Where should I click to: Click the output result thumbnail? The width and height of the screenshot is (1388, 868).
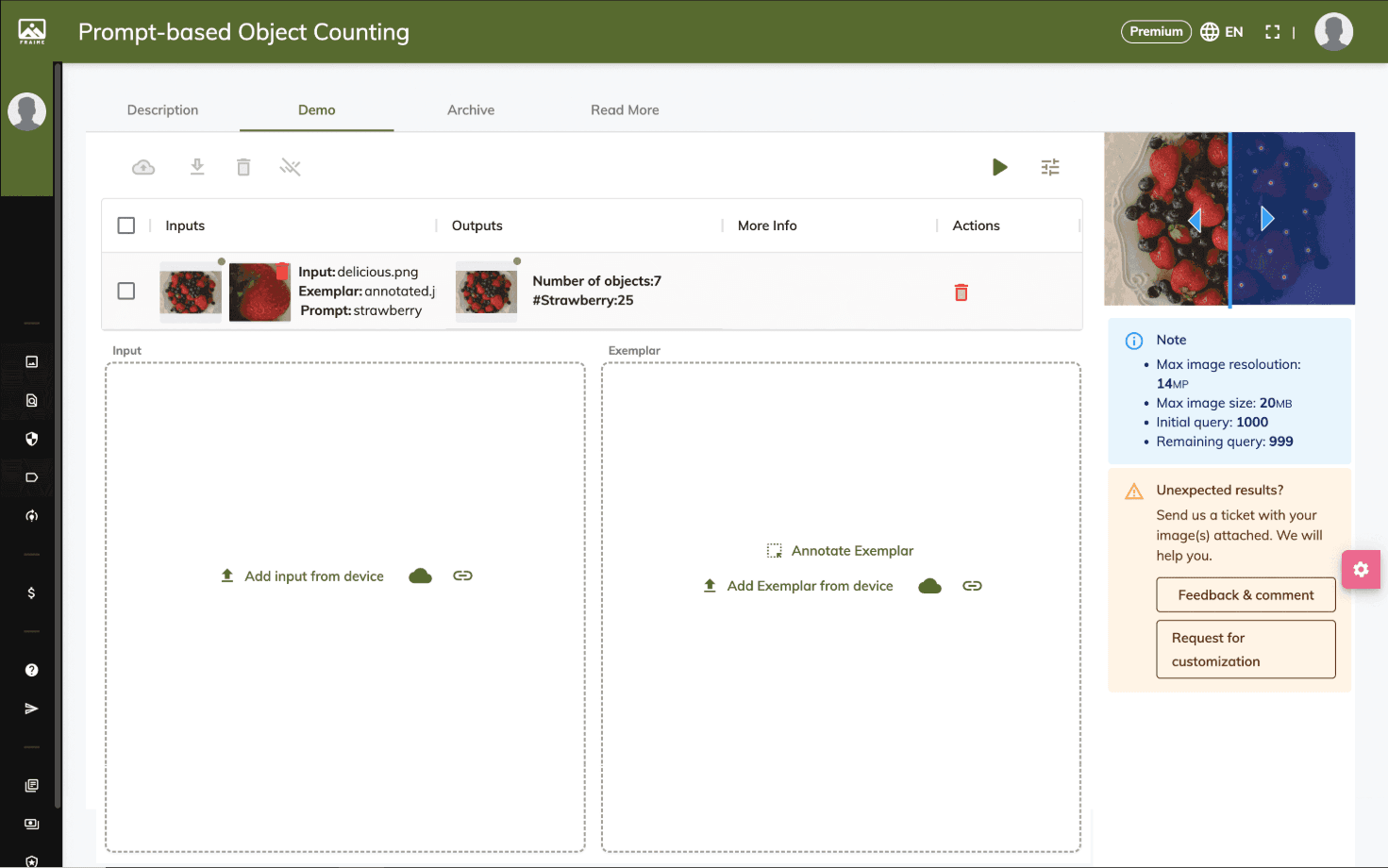click(487, 292)
